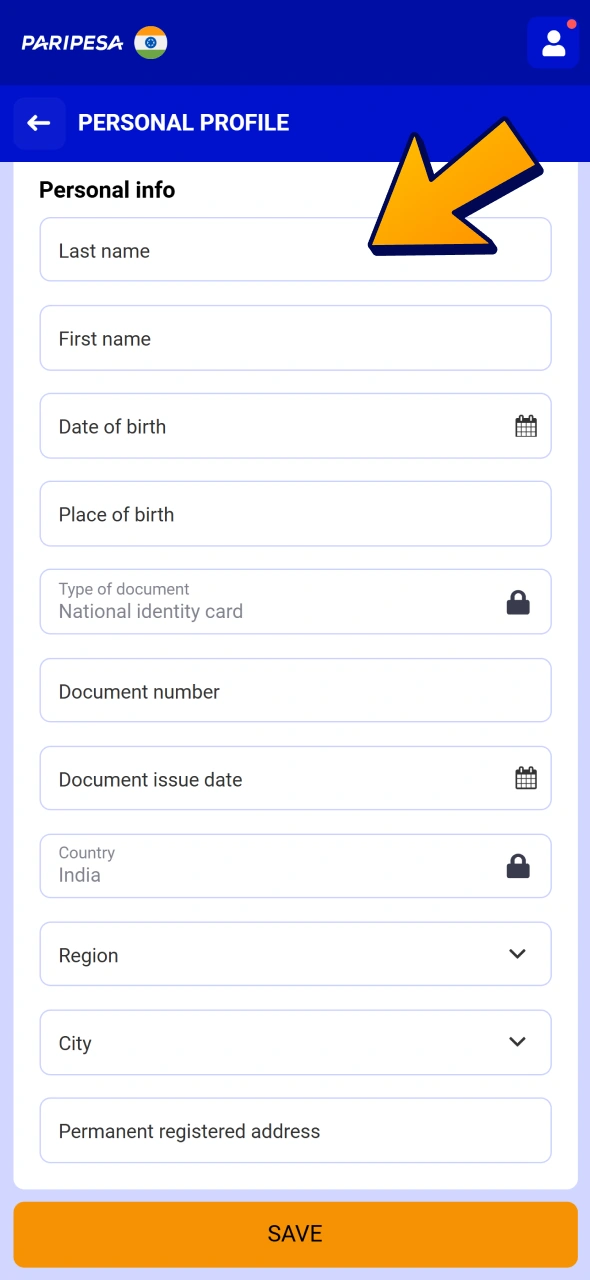Click the back arrow in the header
Image resolution: width=590 pixels, height=1280 pixels.
click(38, 122)
